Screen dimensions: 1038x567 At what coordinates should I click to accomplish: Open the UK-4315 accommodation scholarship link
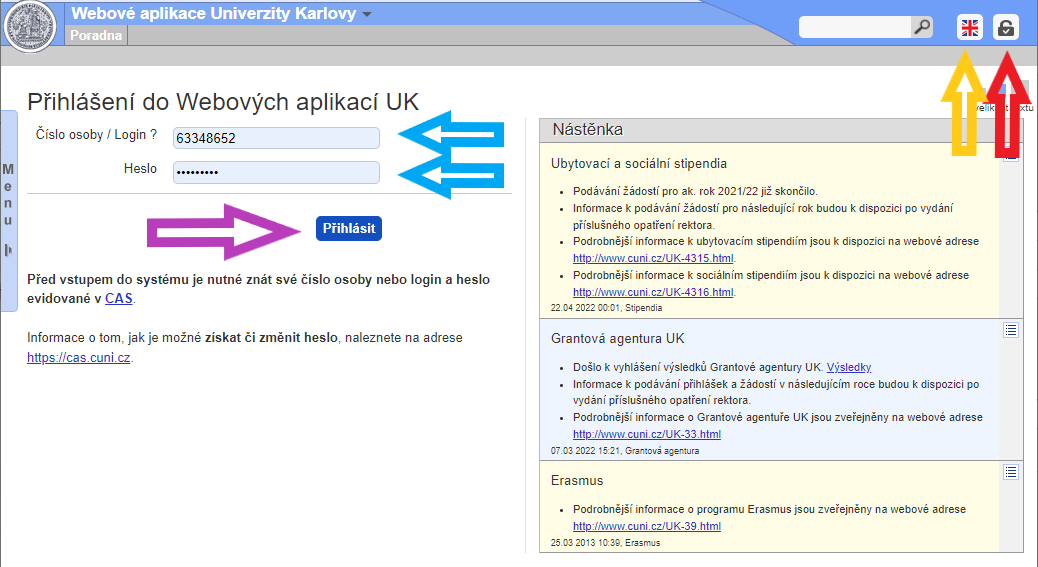tap(653, 258)
